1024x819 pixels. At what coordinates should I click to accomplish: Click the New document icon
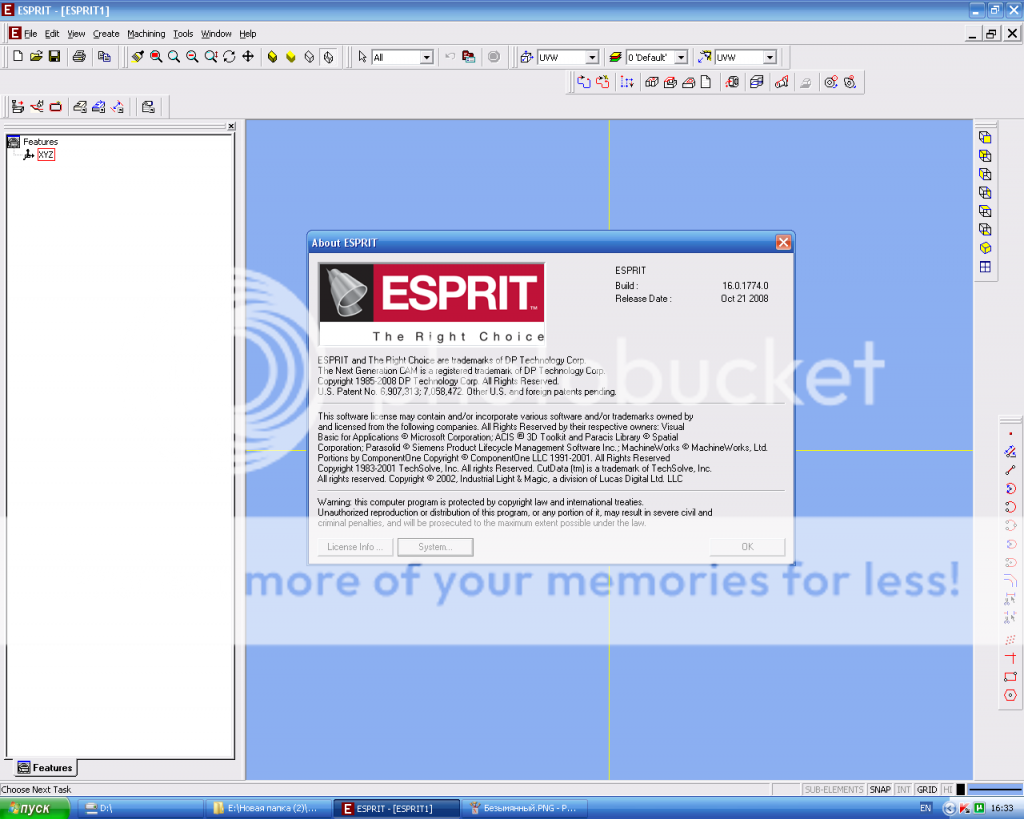point(17,57)
